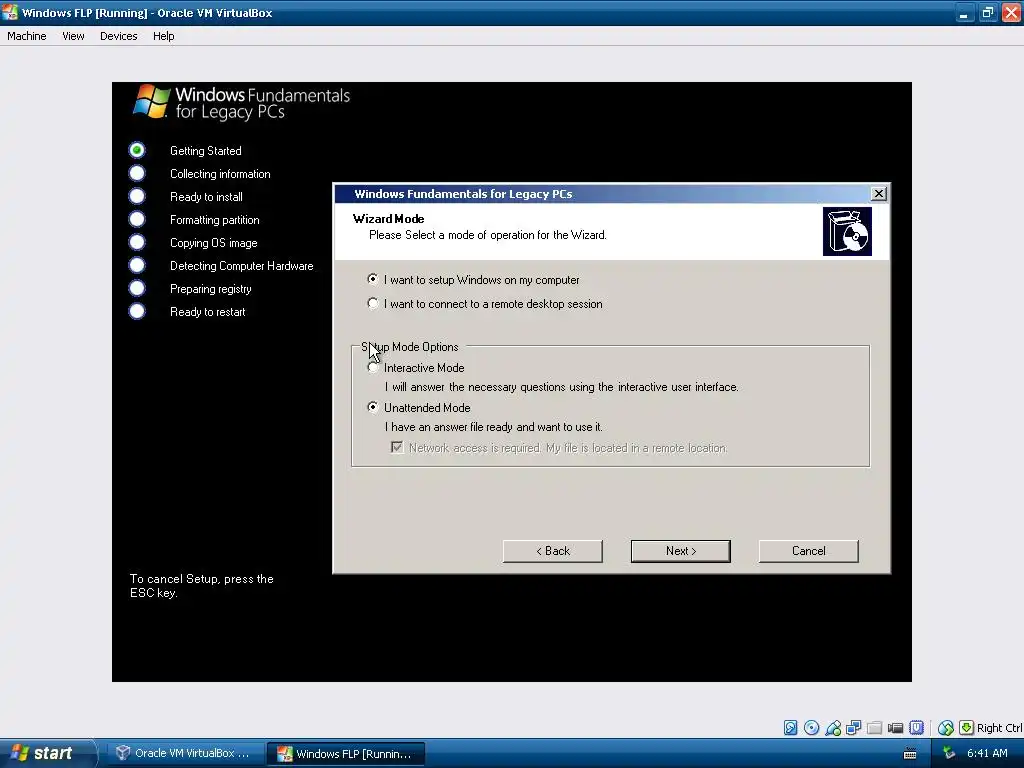Viewport: 1024px width, 768px height.
Task: Click the setup CD box icon in dialog header
Action: (x=847, y=232)
